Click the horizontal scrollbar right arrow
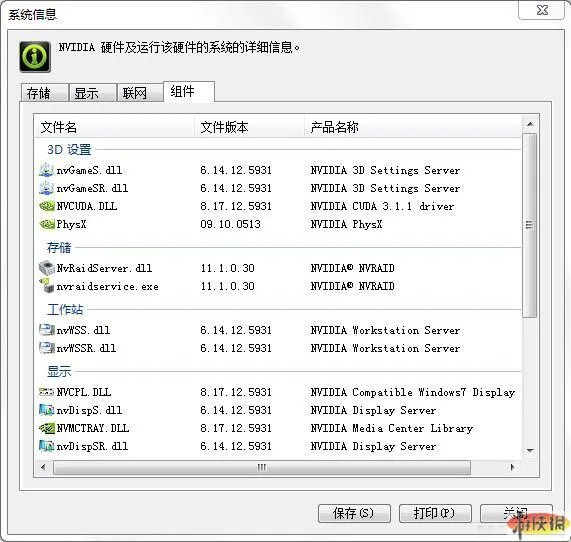This screenshot has width=571, height=542. 513,467
